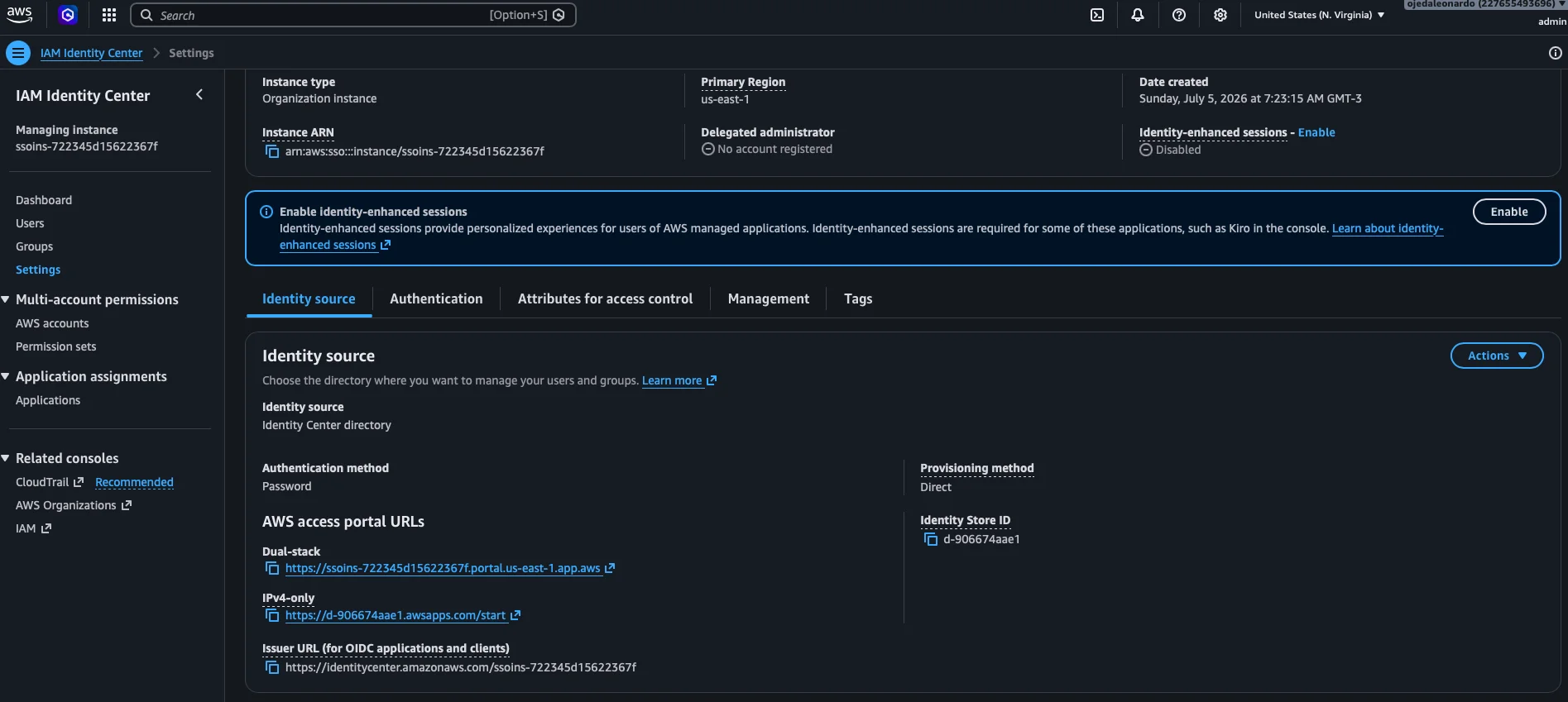Copy the Issuer URL
The height and width of the screenshot is (702, 1568).
(271, 667)
